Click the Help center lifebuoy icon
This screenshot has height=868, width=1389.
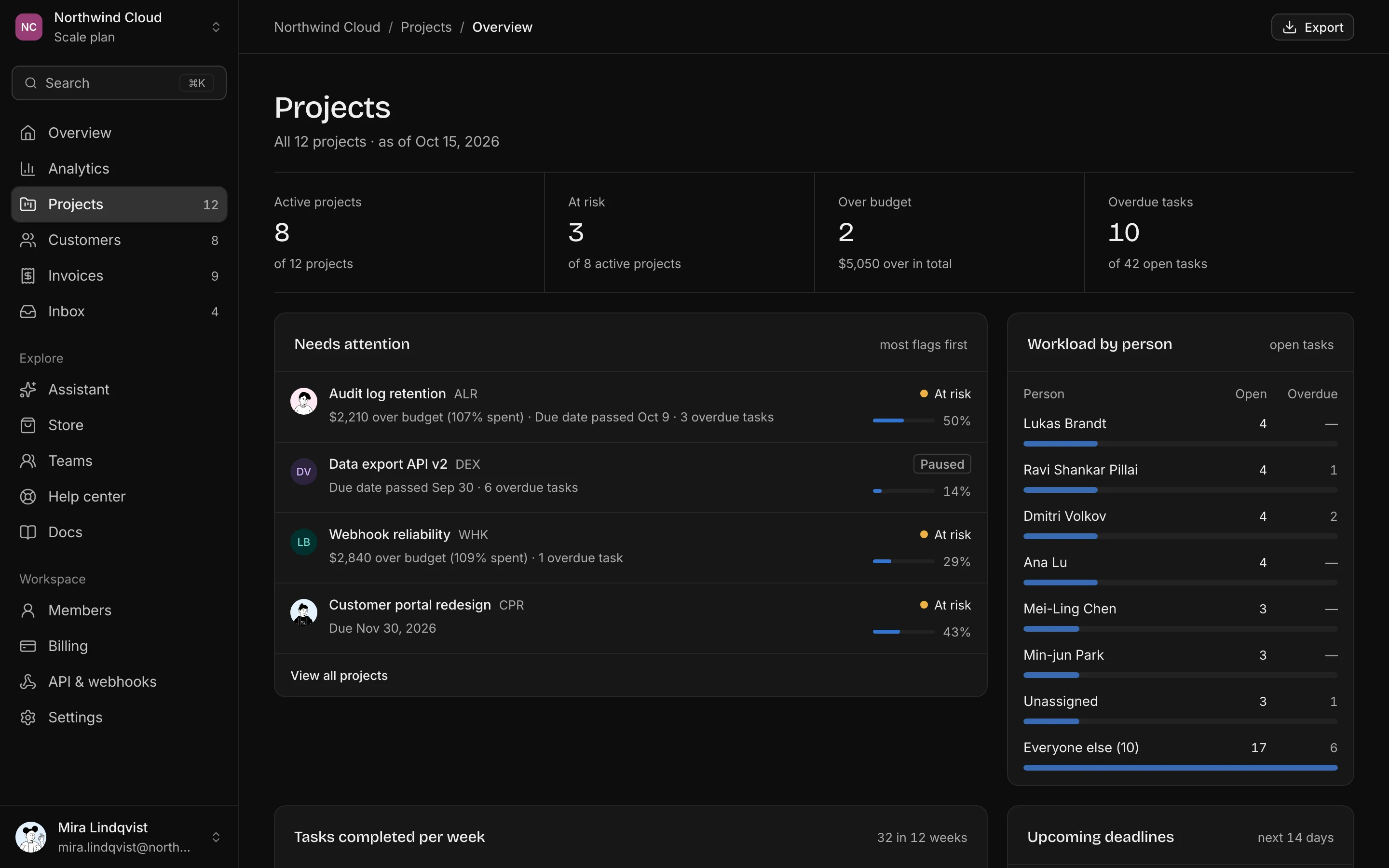point(27,496)
